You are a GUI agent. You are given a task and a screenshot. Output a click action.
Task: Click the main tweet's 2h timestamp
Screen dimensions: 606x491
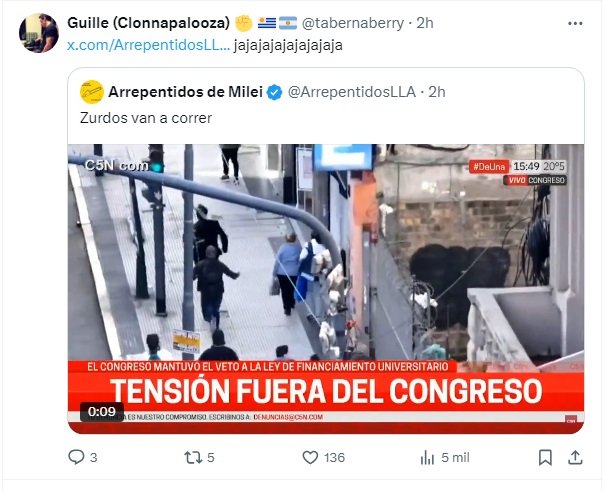point(425,23)
